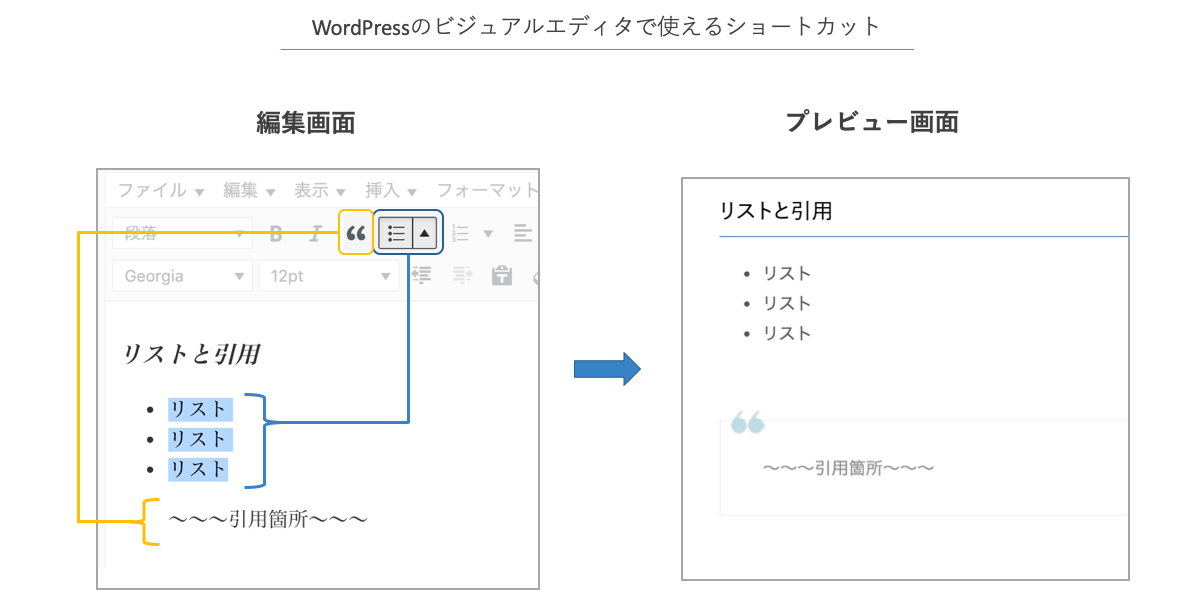1197x600 pixels.
Task: Toggle bold formatting with the B icon
Action: pos(276,234)
